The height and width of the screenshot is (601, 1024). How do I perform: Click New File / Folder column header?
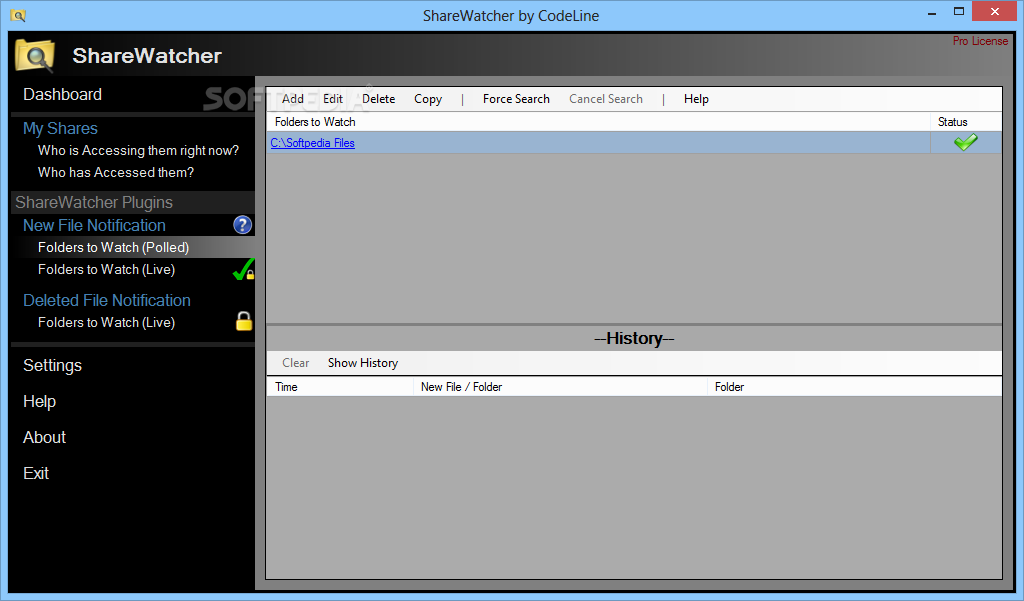click(x=560, y=387)
